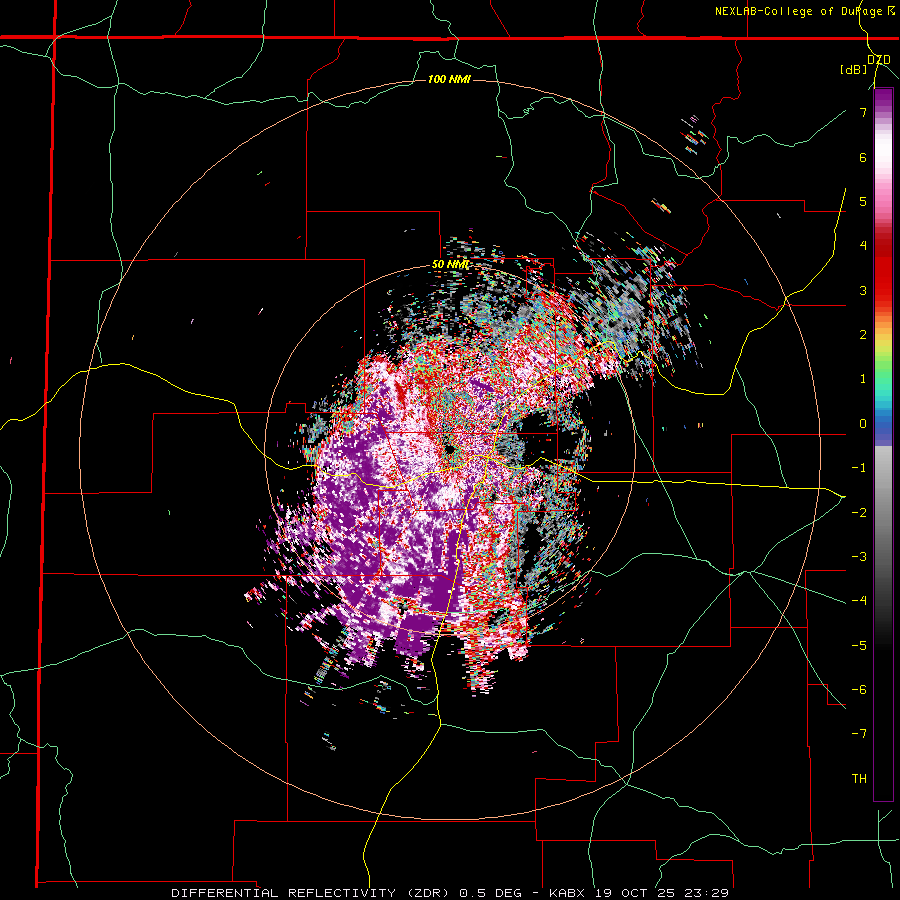Click the DIFFERENTIAL REFLECTIVITY (ZDR) caption text
This screenshot has height=900, width=900.
[x=312, y=893]
